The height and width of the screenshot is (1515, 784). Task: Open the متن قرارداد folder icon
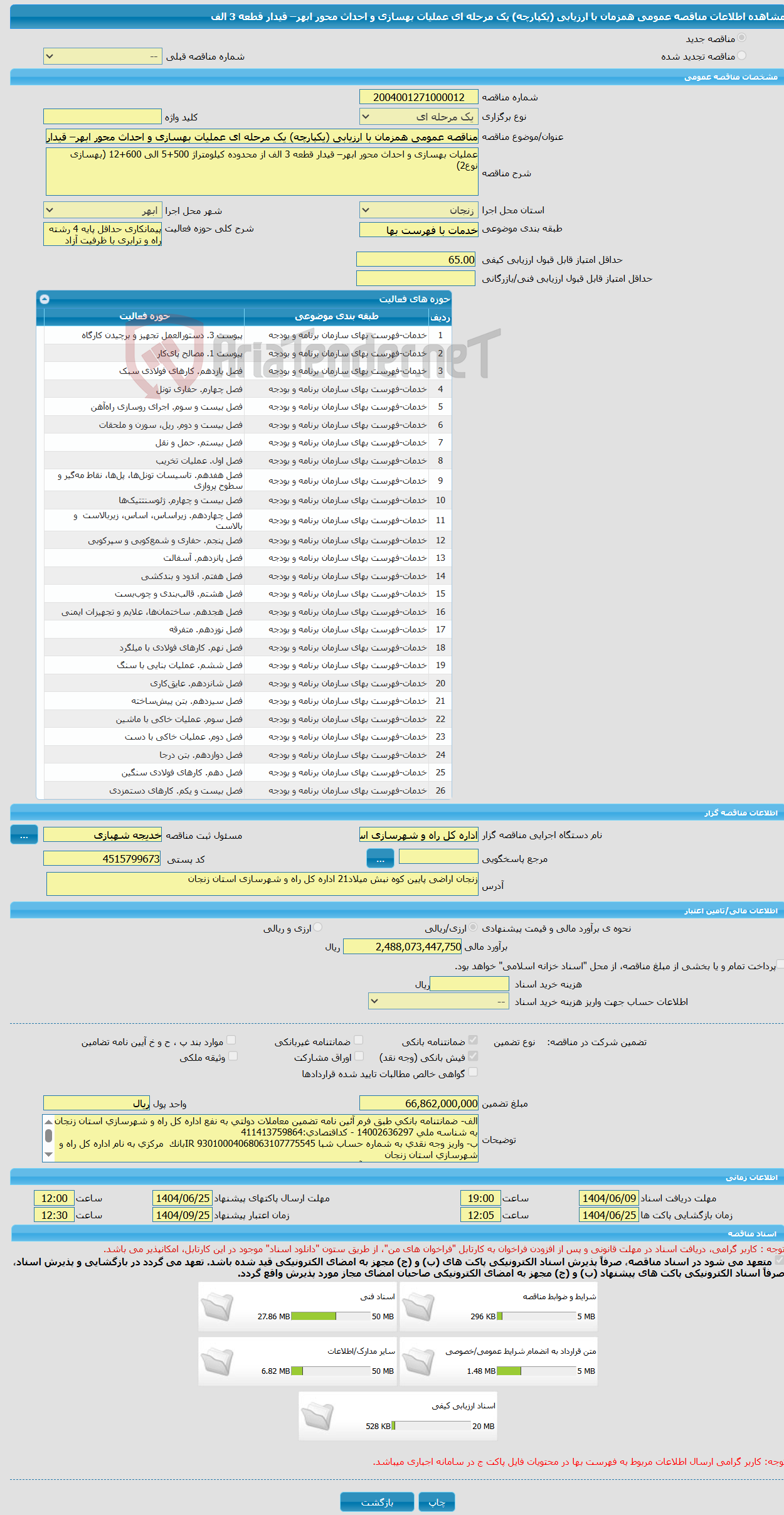point(418,1362)
